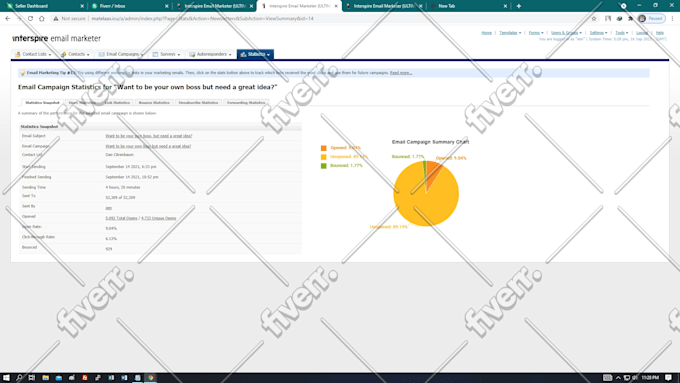
Task: Click the Dan Citrenbaum contact list value
Action: pyautogui.click(x=119, y=155)
